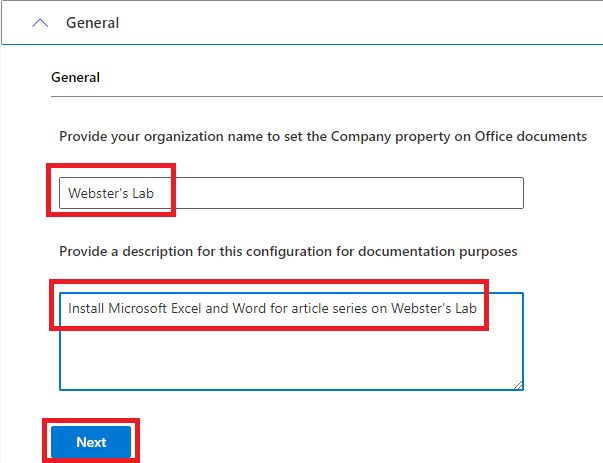Click the end of the description text line
Viewport: 603px width, 463px height.
[478, 308]
